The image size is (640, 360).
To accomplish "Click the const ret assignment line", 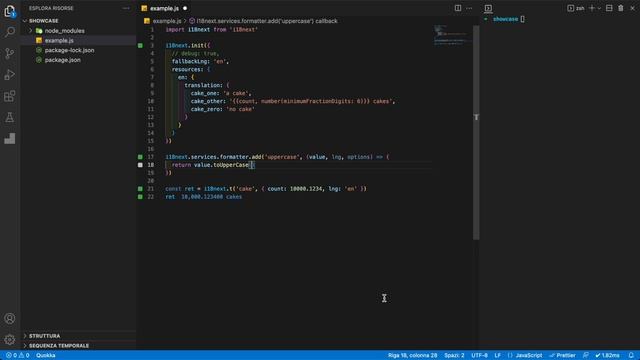I will point(266,189).
